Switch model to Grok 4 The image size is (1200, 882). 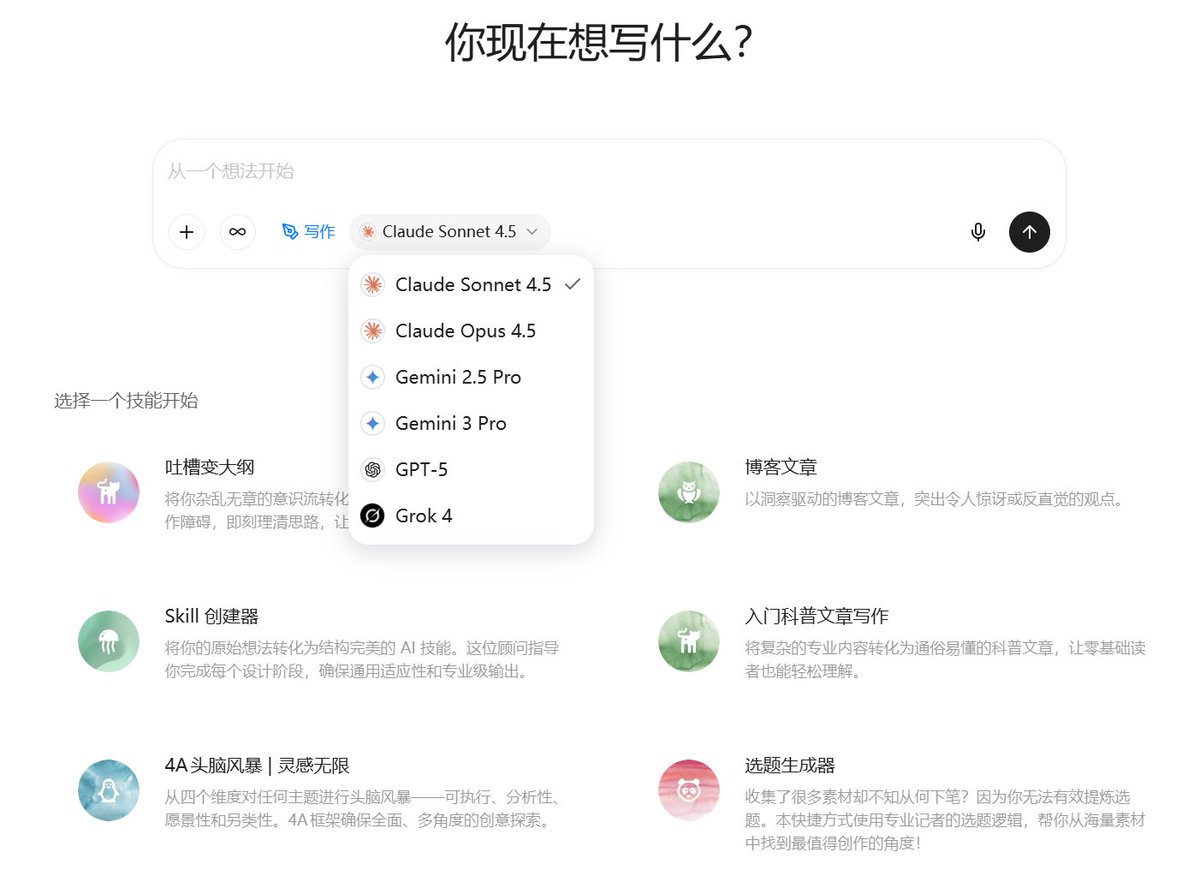[x=471, y=516]
